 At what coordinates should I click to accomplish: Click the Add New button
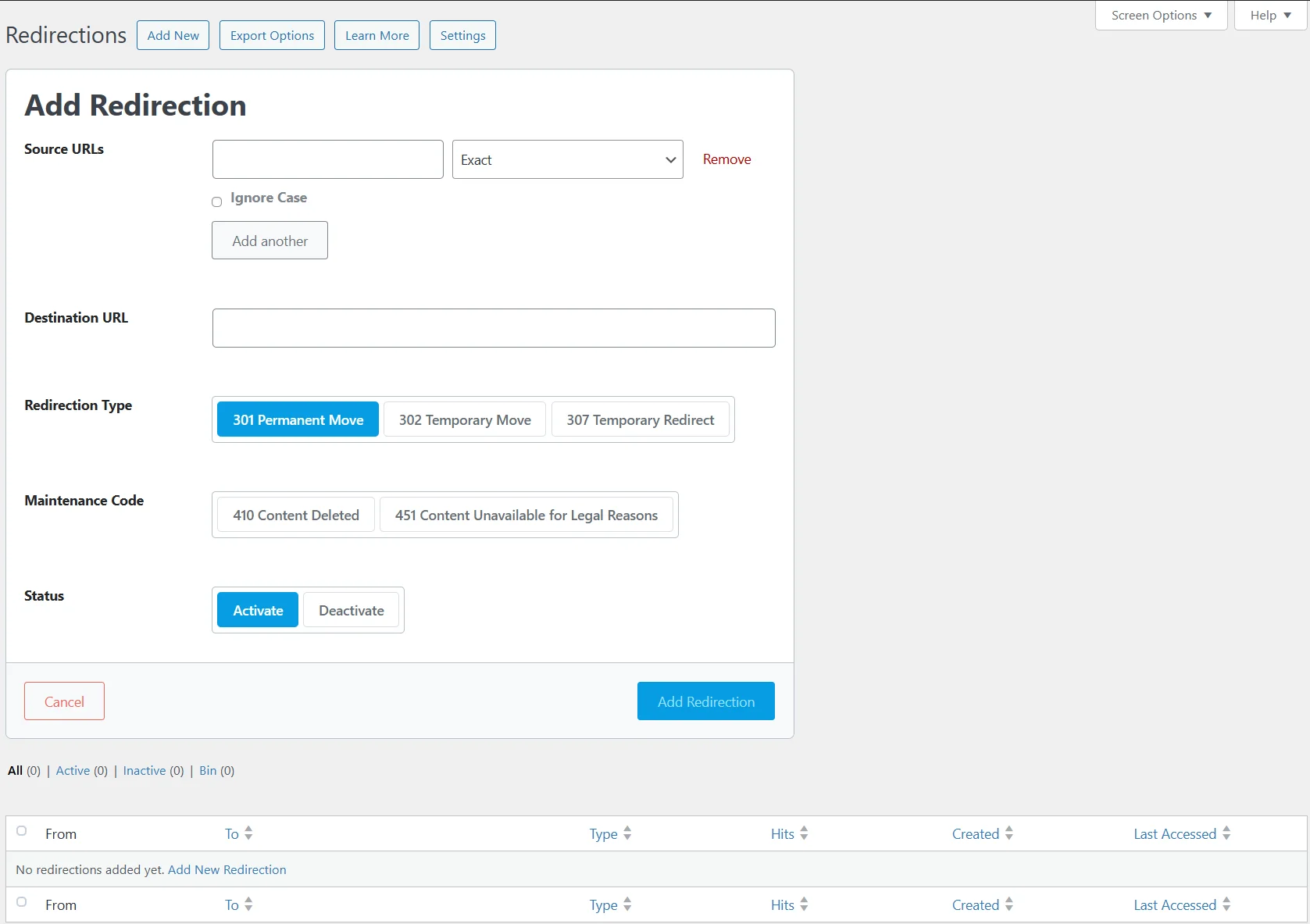173,35
